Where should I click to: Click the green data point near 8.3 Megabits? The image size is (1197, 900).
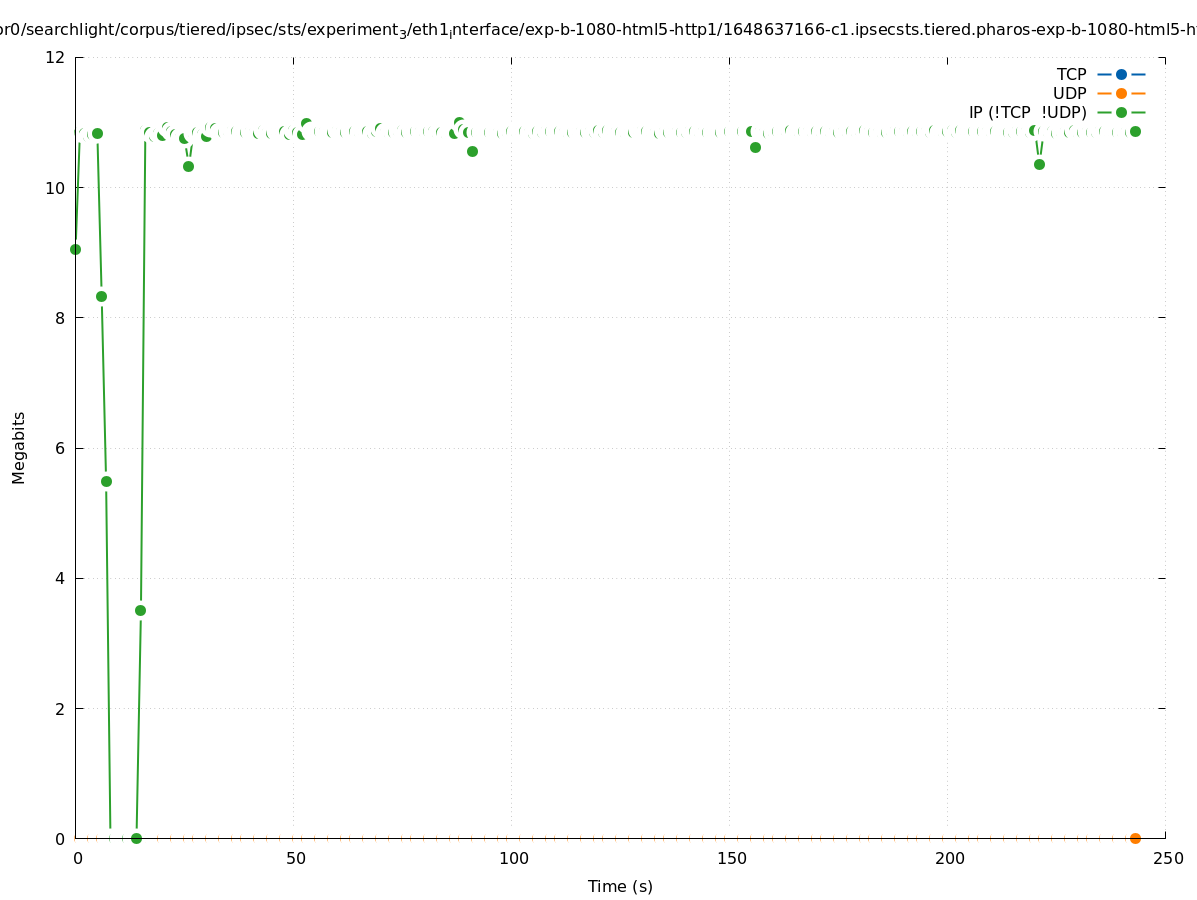point(101,296)
